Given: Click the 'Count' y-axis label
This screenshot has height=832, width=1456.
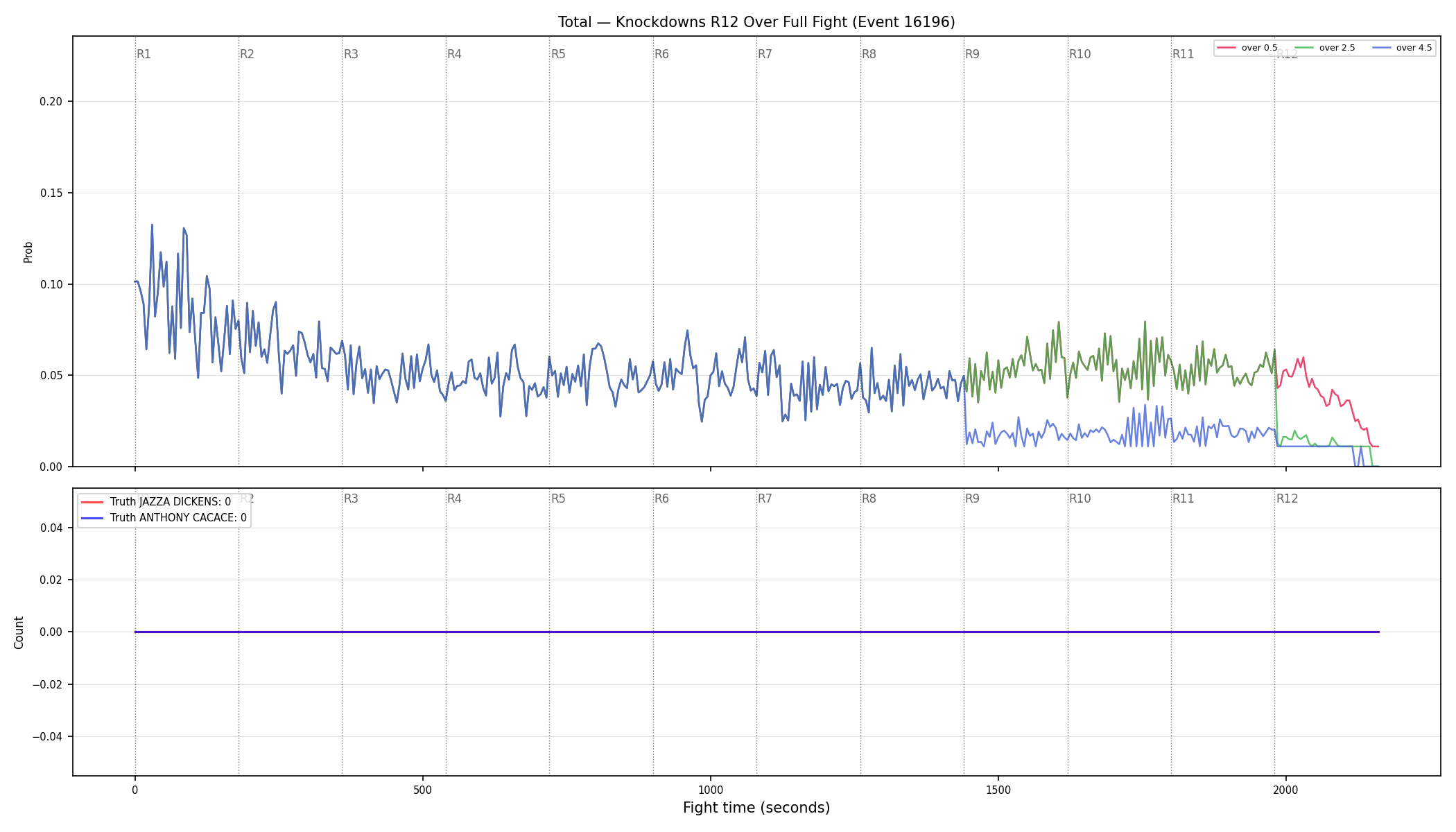Looking at the screenshot, I should [x=19, y=632].
